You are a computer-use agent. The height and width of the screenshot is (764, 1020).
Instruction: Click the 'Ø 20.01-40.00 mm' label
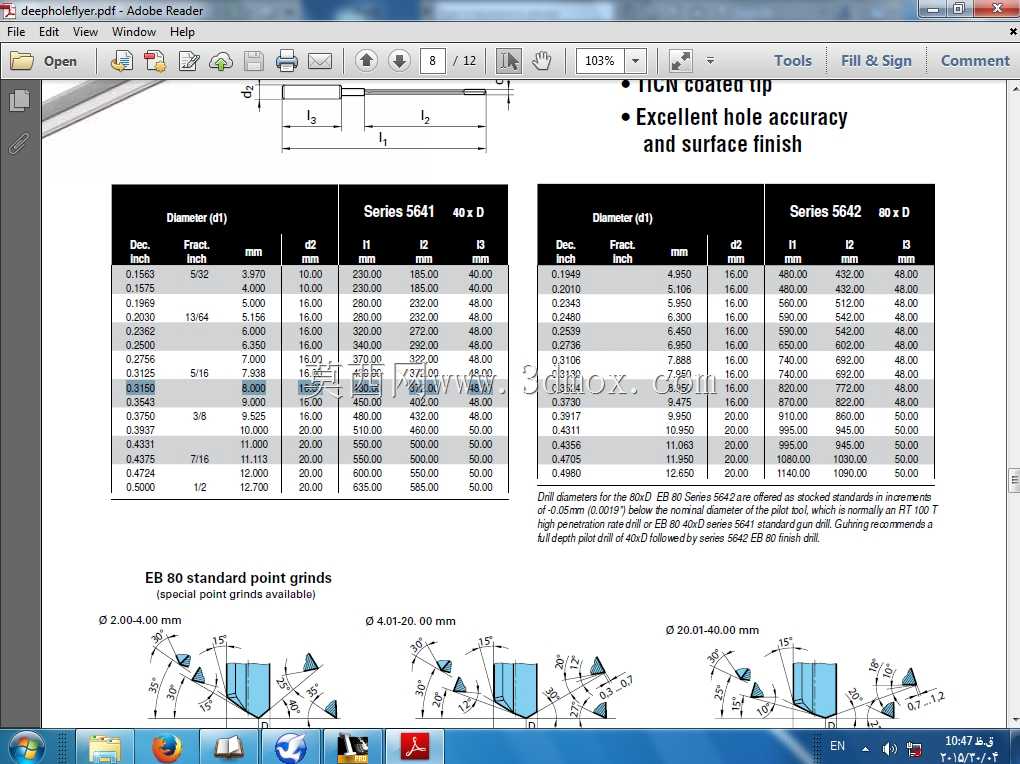(x=712, y=630)
